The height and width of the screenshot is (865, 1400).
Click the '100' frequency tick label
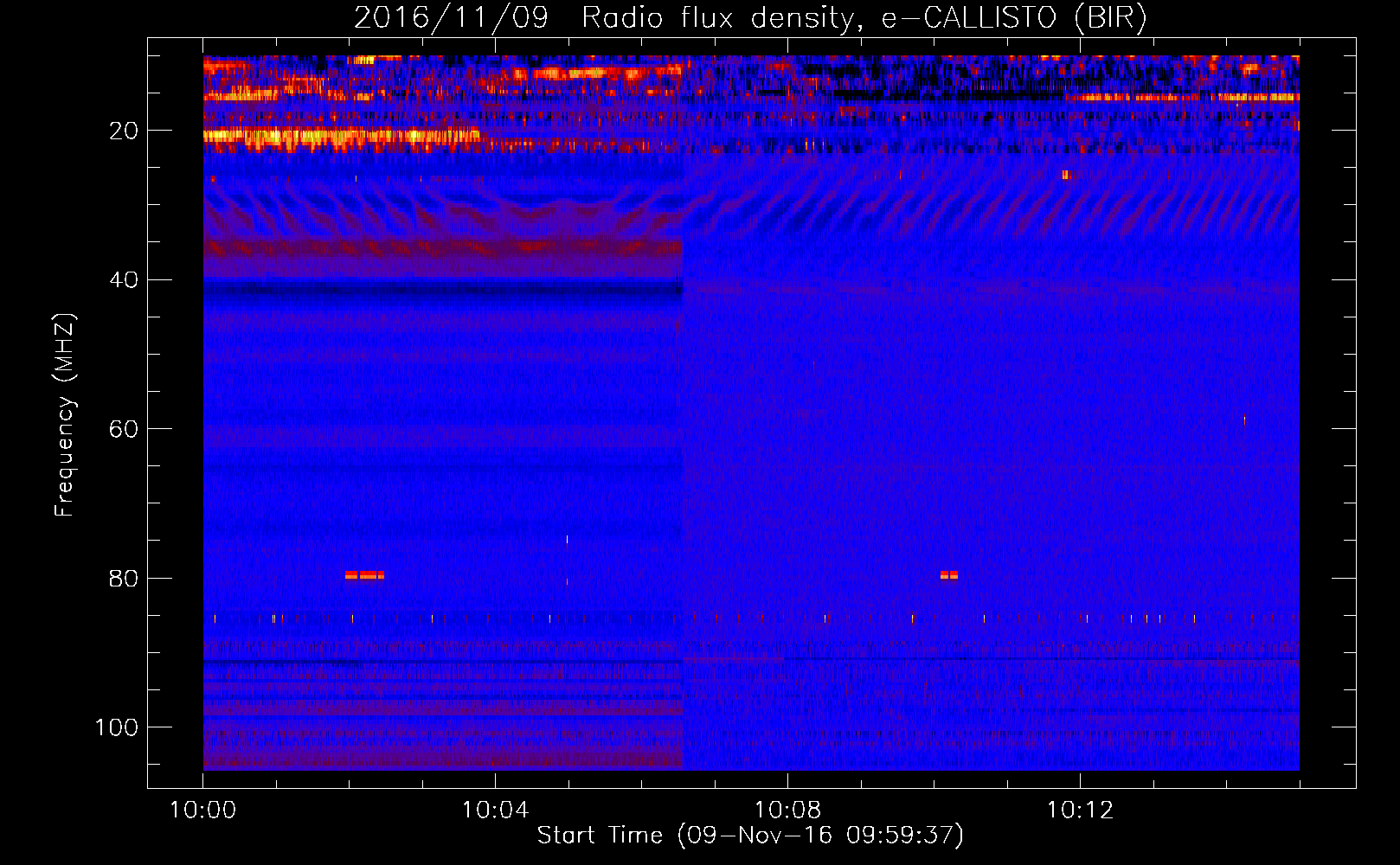(x=117, y=727)
